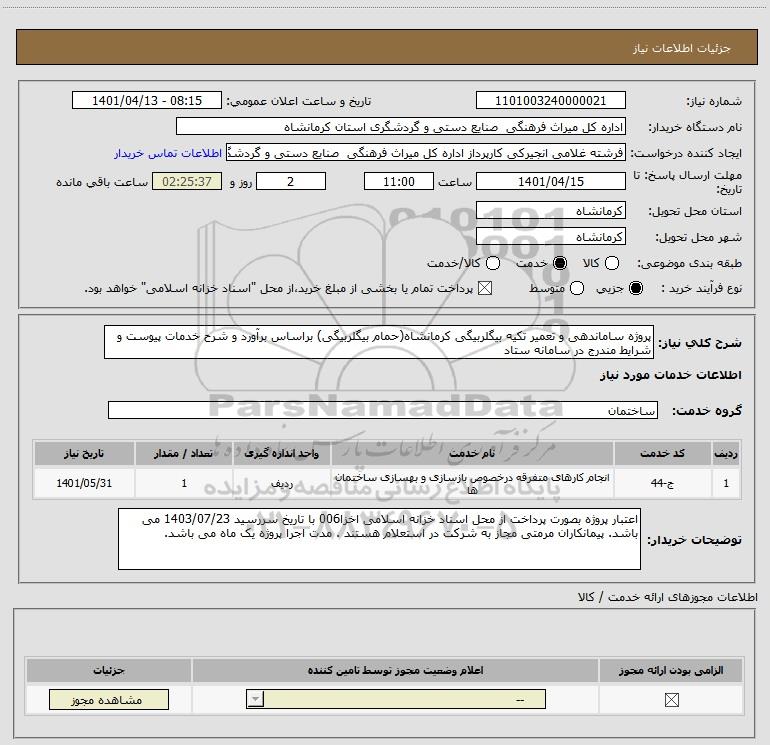Click the service name cell انجام کارهای متفرقه
The image size is (770, 745).
[472, 483]
